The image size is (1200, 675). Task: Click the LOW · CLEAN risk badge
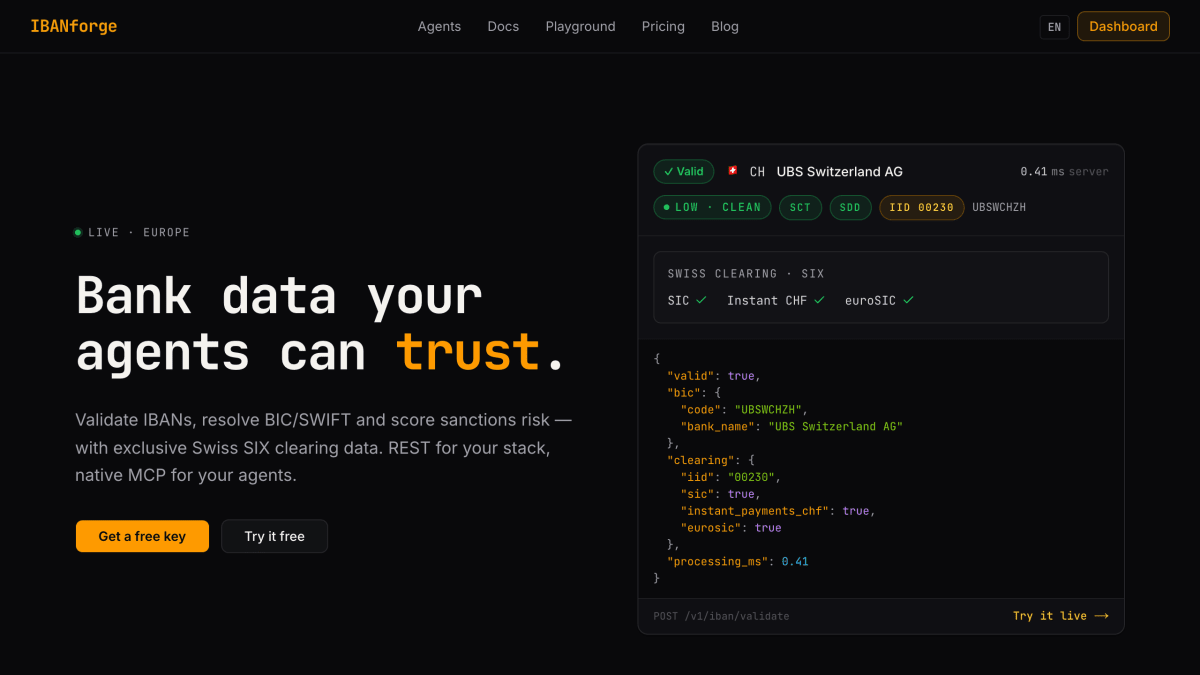point(712,207)
